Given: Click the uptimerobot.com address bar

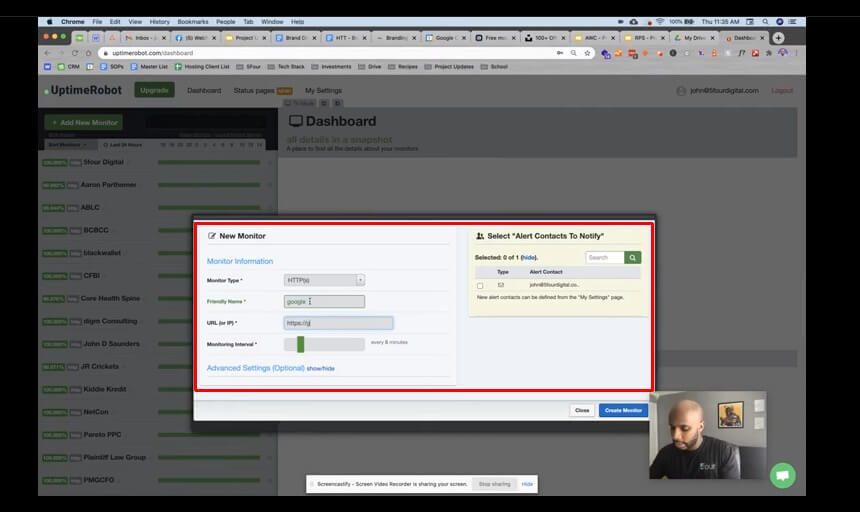Looking at the screenshot, I should click(x=329, y=53).
